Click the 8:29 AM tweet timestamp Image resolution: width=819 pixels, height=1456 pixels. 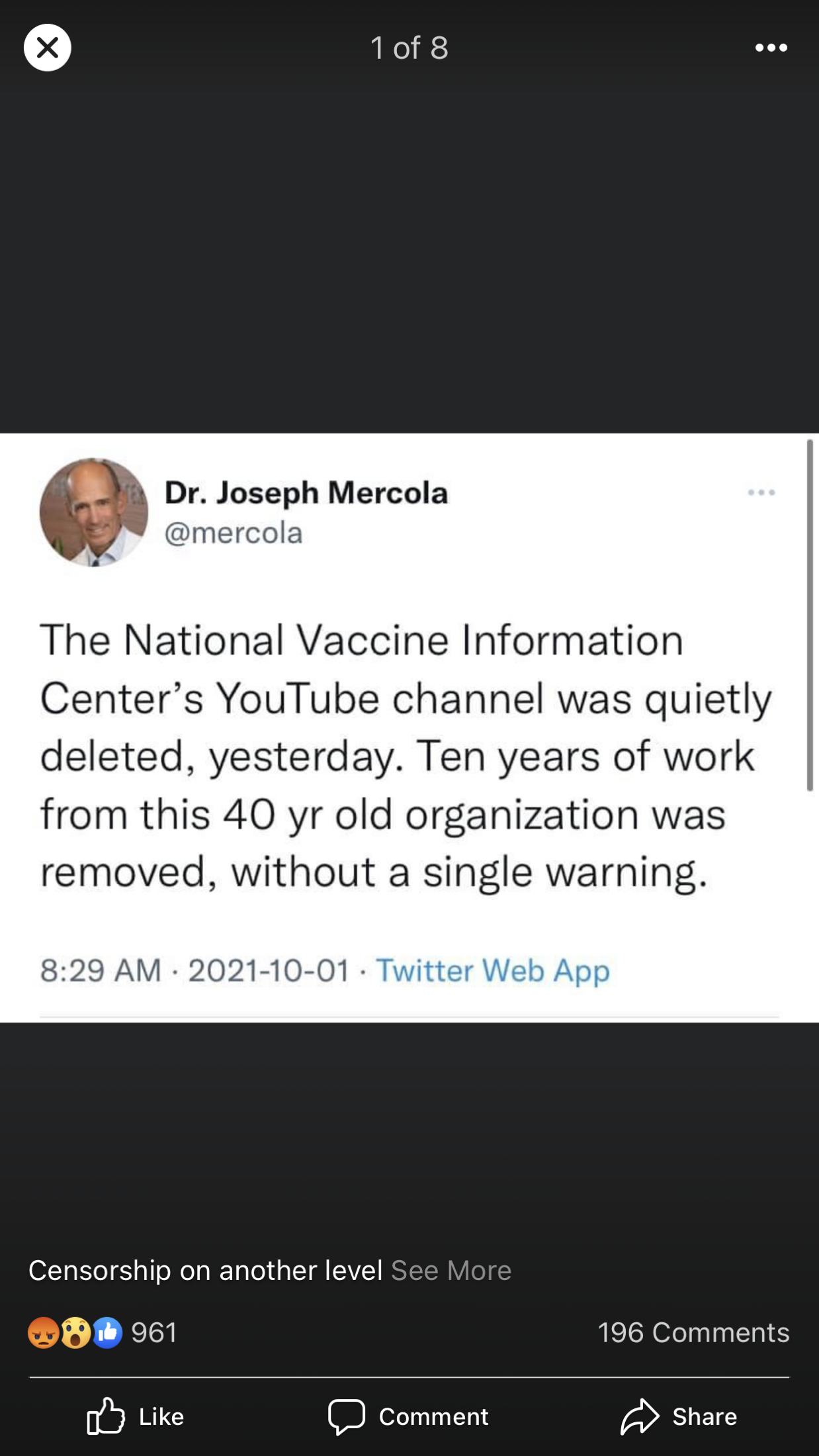[101, 971]
